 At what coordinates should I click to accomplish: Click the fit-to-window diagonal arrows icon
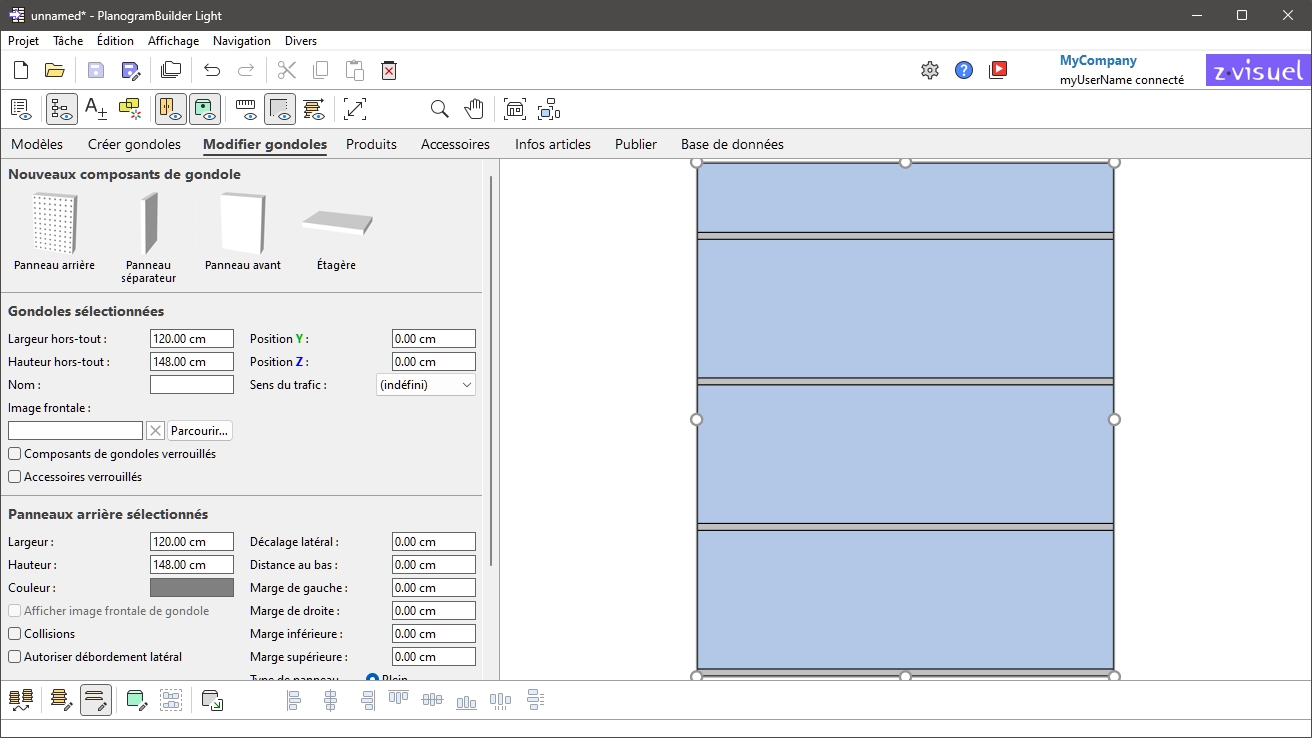pos(355,109)
